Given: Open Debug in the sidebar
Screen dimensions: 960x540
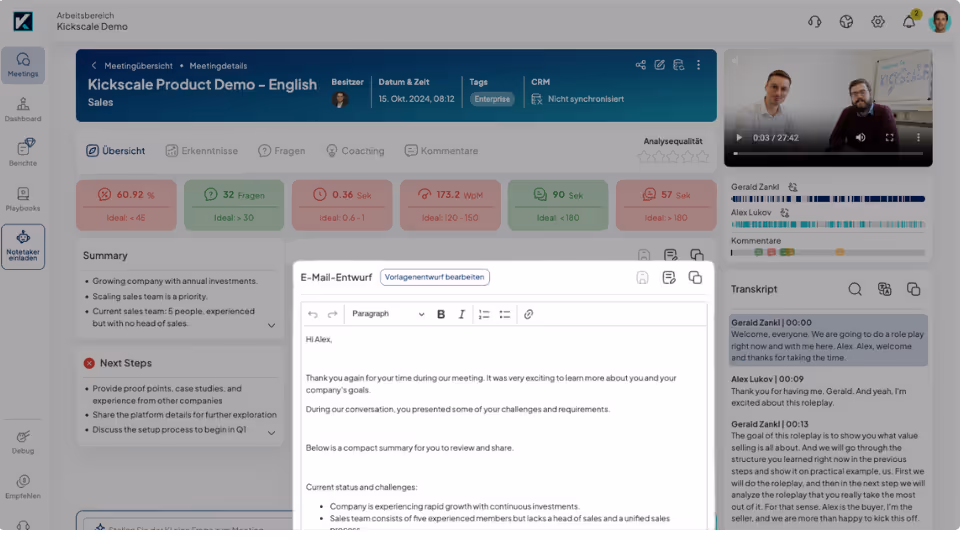Looking at the screenshot, I should [x=23, y=441].
